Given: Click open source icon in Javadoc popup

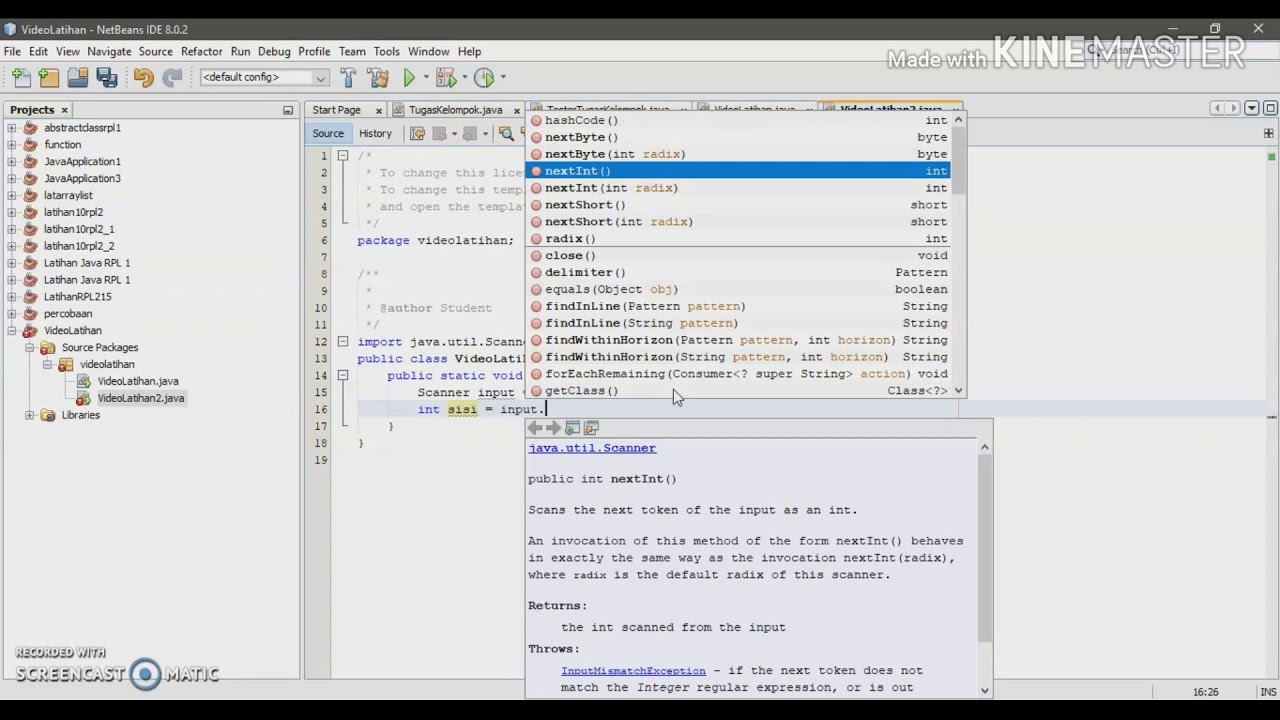Looking at the screenshot, I should 591,428.
